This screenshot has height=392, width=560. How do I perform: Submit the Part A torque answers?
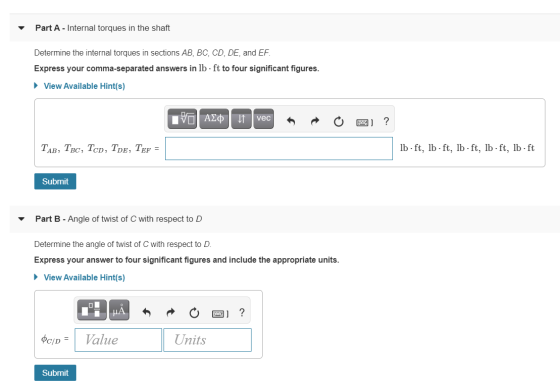(55, 181)
